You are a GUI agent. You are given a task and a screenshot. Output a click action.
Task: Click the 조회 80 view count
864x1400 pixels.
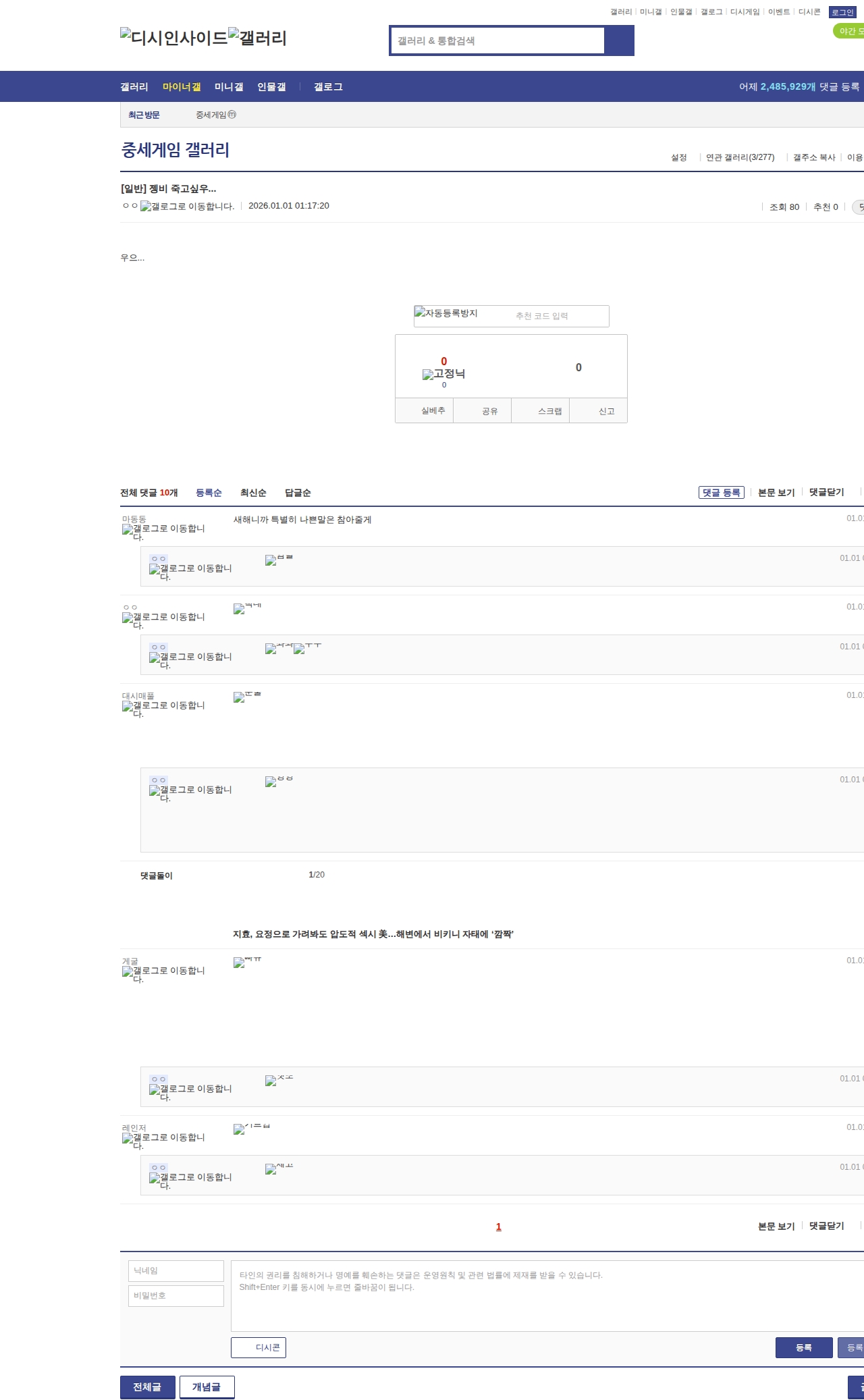tap(784, 207)
